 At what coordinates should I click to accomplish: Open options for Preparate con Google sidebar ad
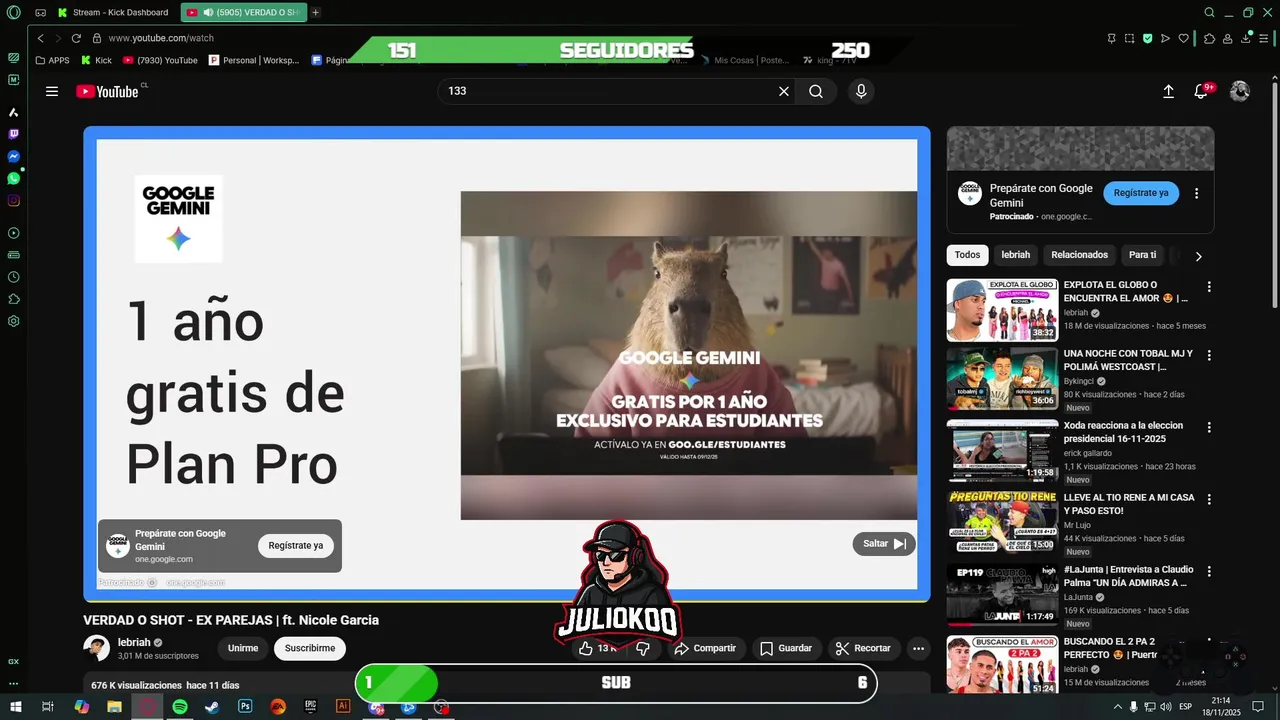click(x=1196, y=194)
